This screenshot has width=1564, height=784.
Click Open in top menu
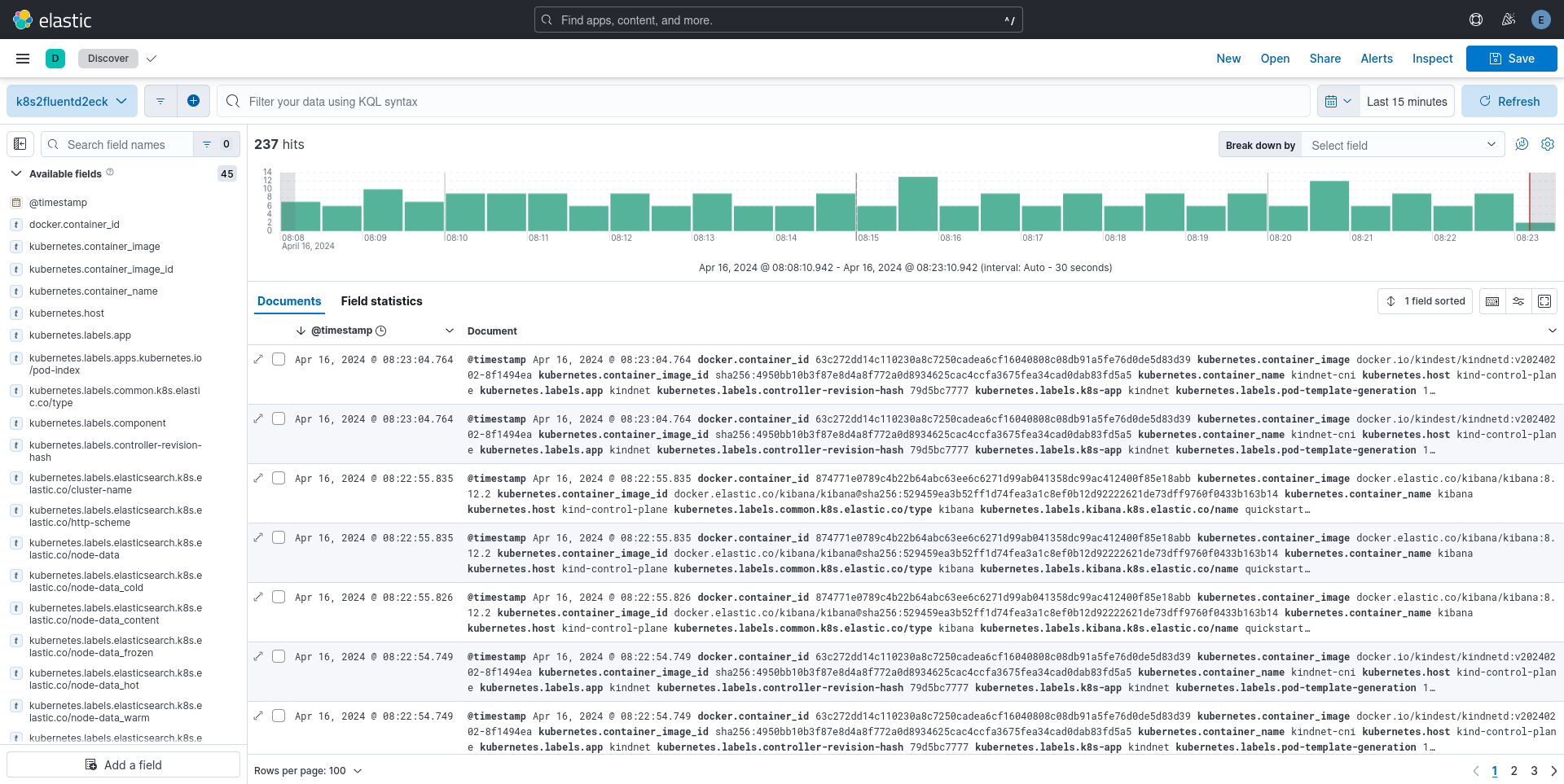coord(1275,59)
